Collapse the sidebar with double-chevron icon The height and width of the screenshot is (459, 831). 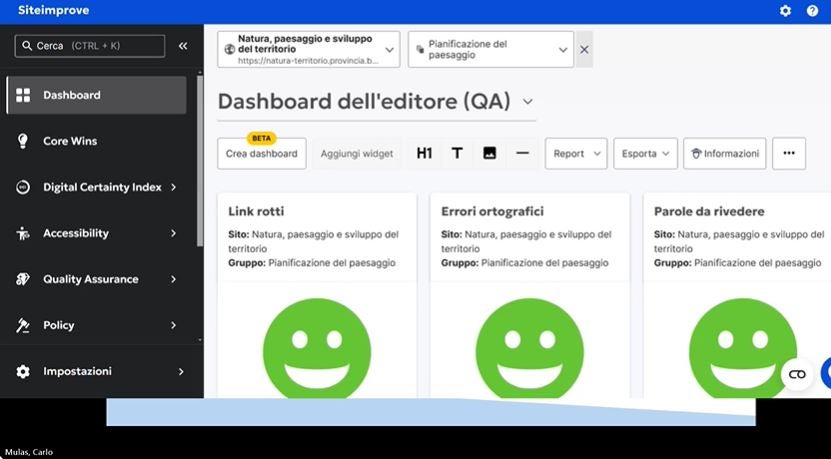pos(183,46)
